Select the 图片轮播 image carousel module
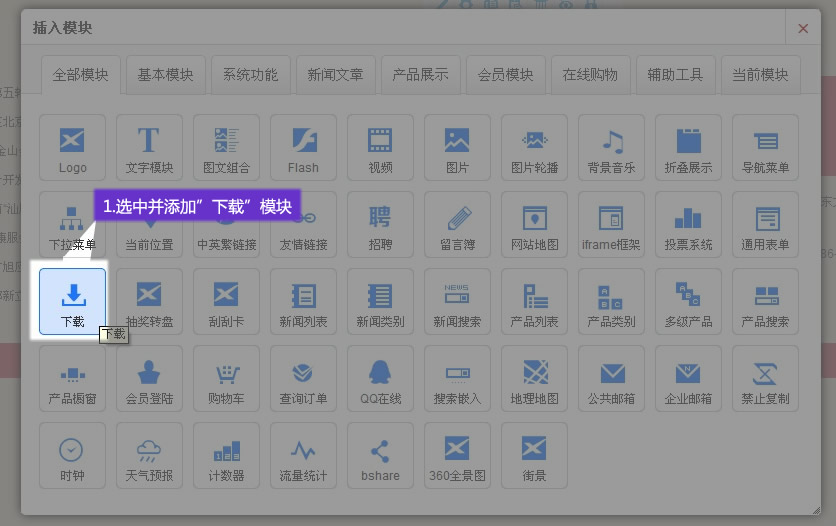 (534, 147)
